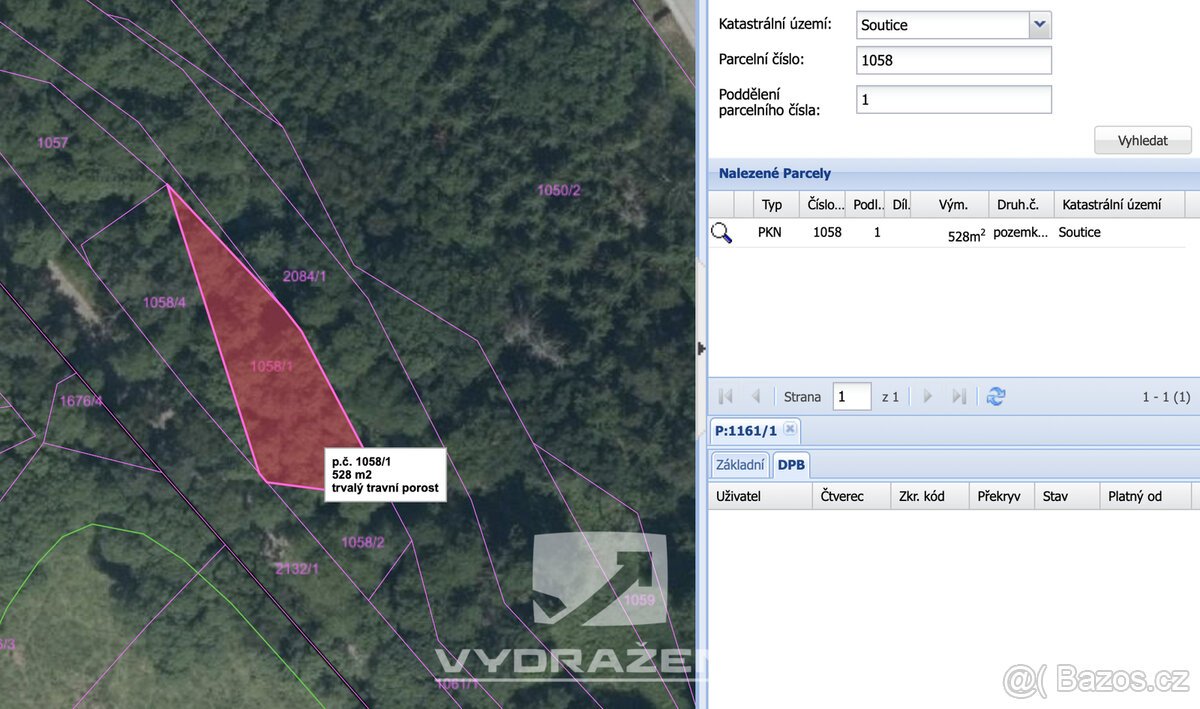Collapse the side panel using splitter arrow
Viewport: 1200px width, 709px height.
[701, 349]
